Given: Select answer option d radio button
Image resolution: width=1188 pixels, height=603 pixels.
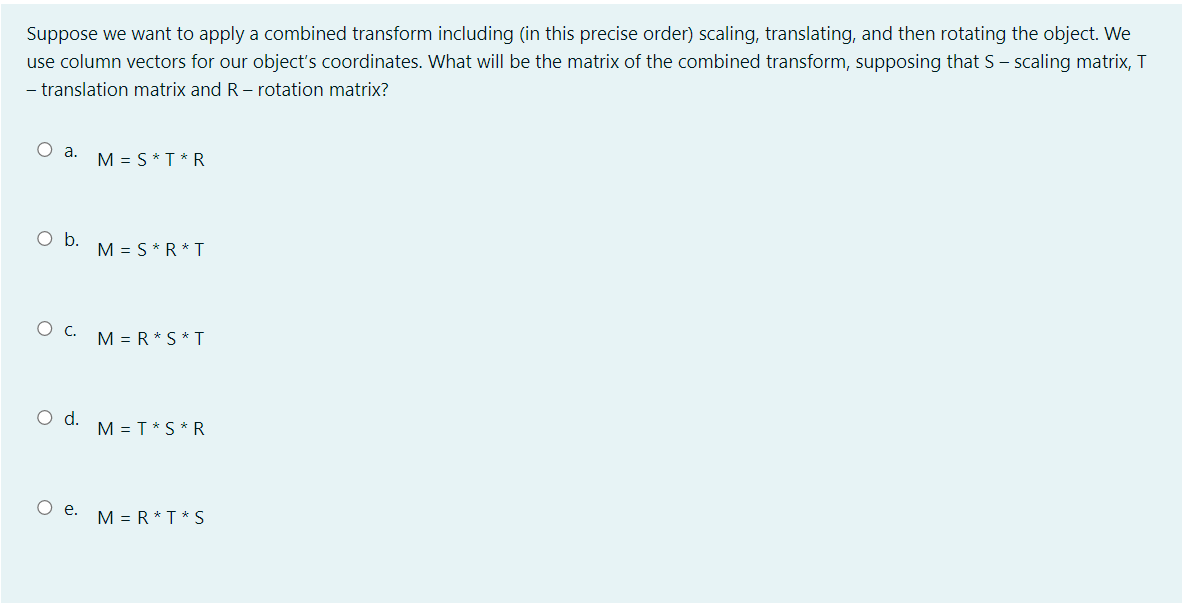Looking at the screenshot, I should [45, 416].
